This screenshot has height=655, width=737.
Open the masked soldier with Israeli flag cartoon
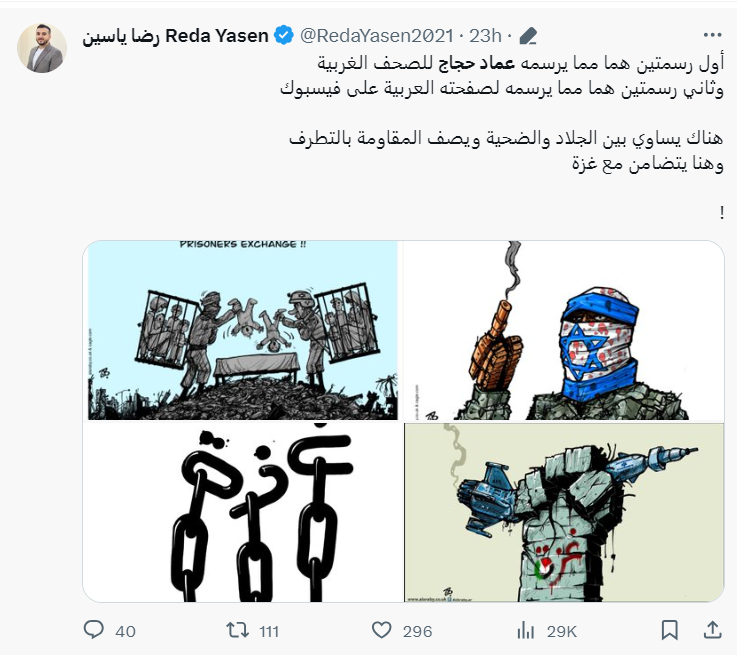click(x=564, y=330)
